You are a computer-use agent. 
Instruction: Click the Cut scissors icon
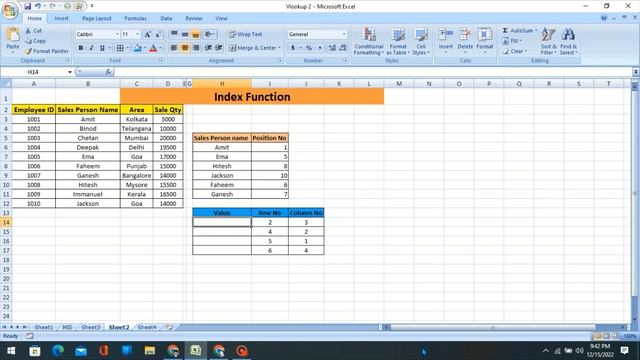(x=28, y=31)
